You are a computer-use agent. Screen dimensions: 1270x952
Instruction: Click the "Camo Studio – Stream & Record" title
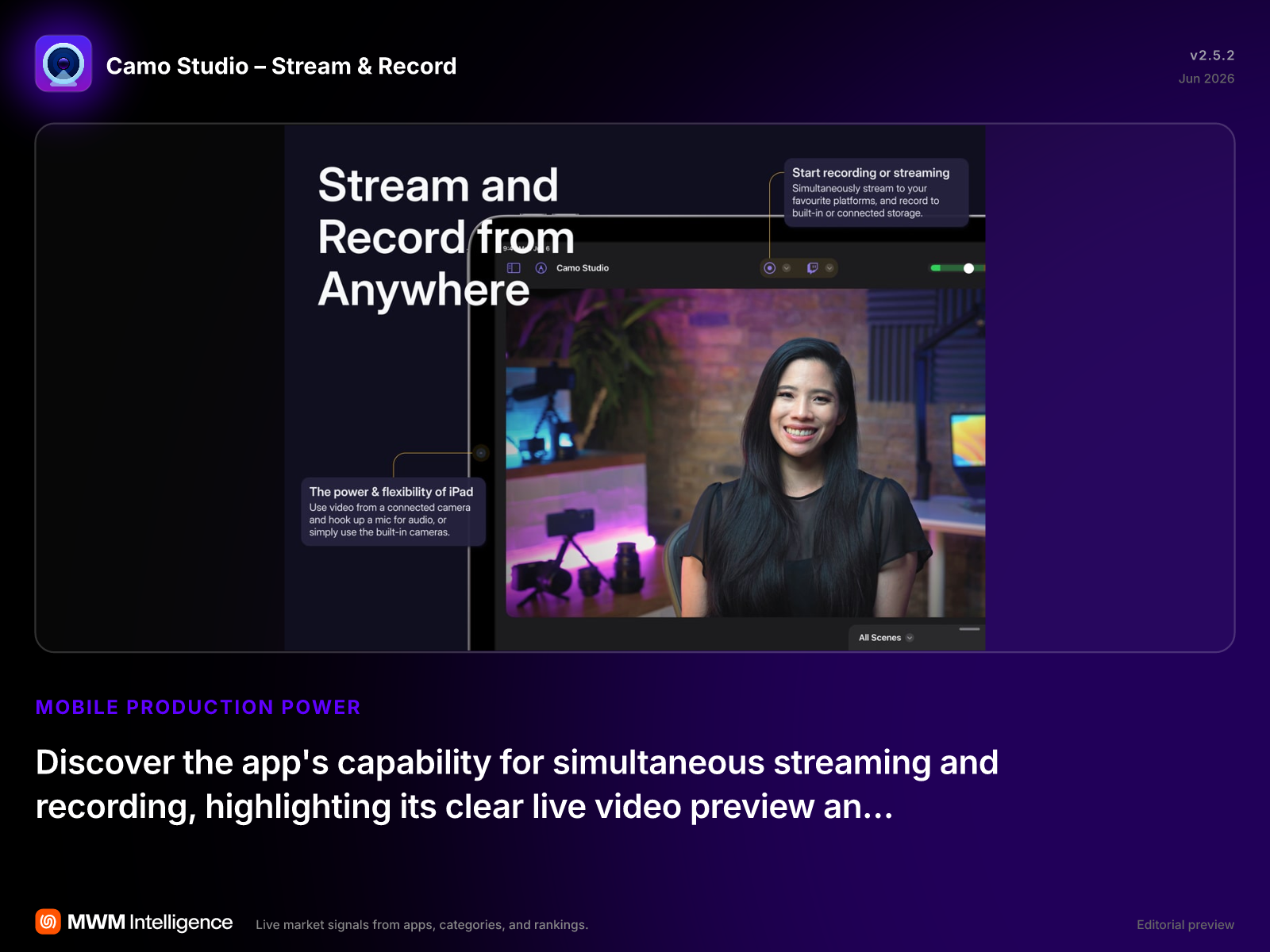281,66
